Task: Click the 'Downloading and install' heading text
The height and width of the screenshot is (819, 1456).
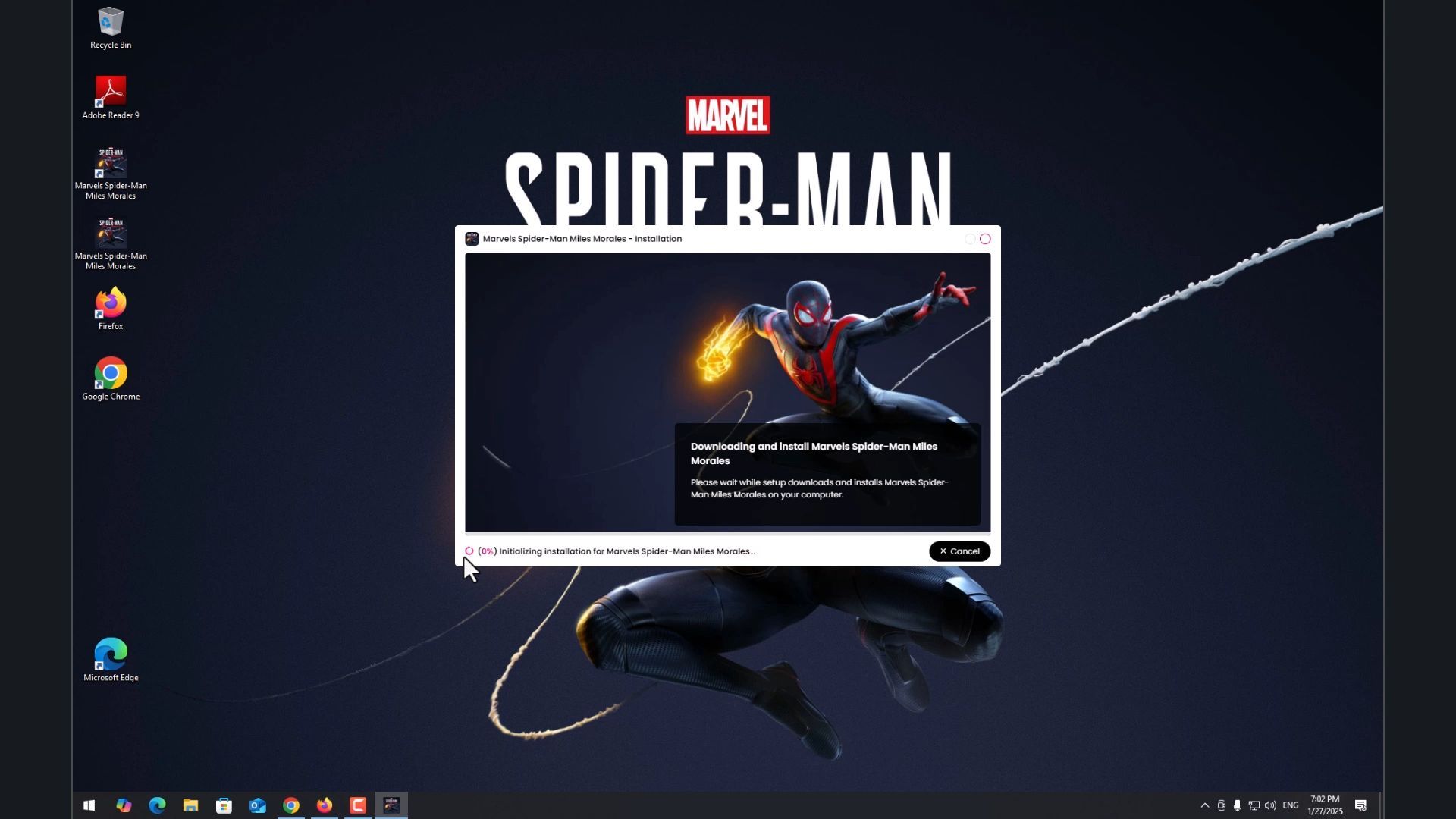Action: (814, 453)
